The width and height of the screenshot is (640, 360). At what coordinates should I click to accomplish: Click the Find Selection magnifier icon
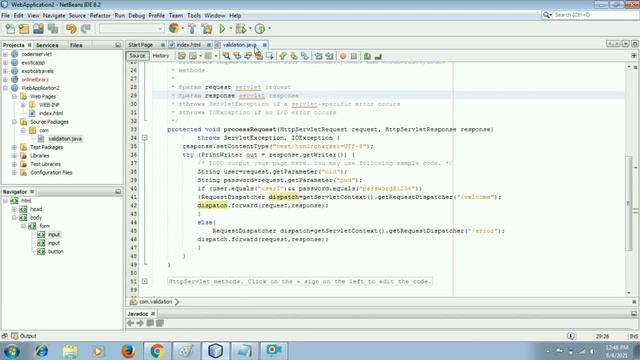click(x=226, y=56)
